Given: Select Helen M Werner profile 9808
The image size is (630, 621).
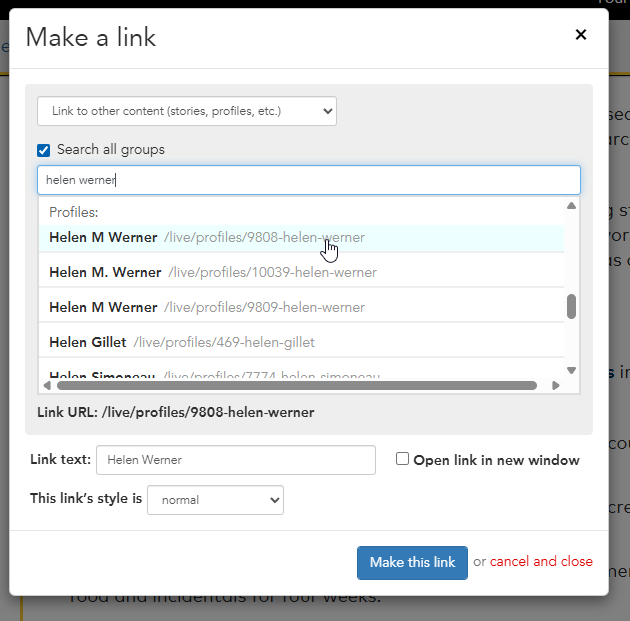Looking at the screenshot, I should (x=206, y=238).
